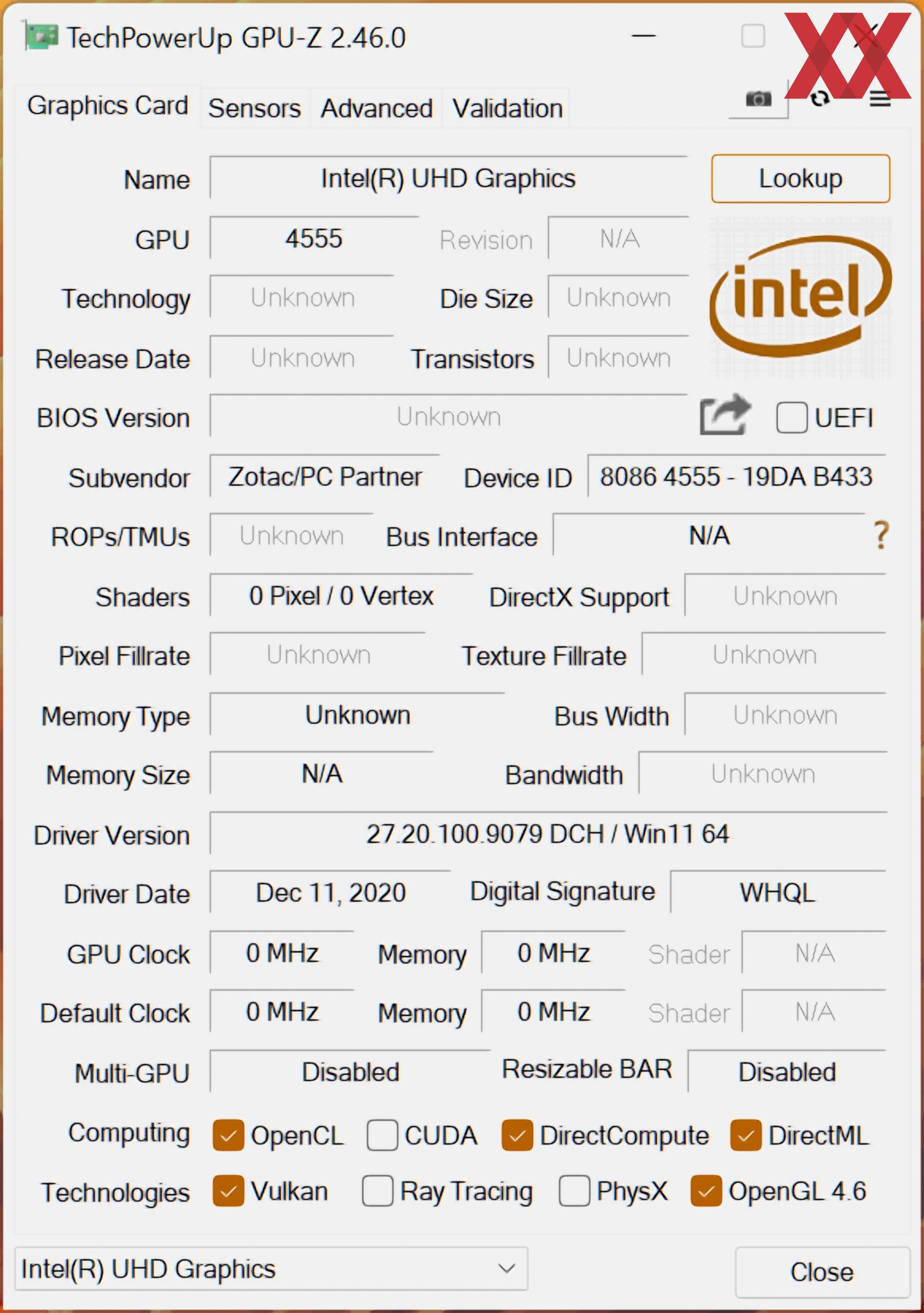Click the Digital Signature WHQL field

pyautogui.click(x=778, y=892)
